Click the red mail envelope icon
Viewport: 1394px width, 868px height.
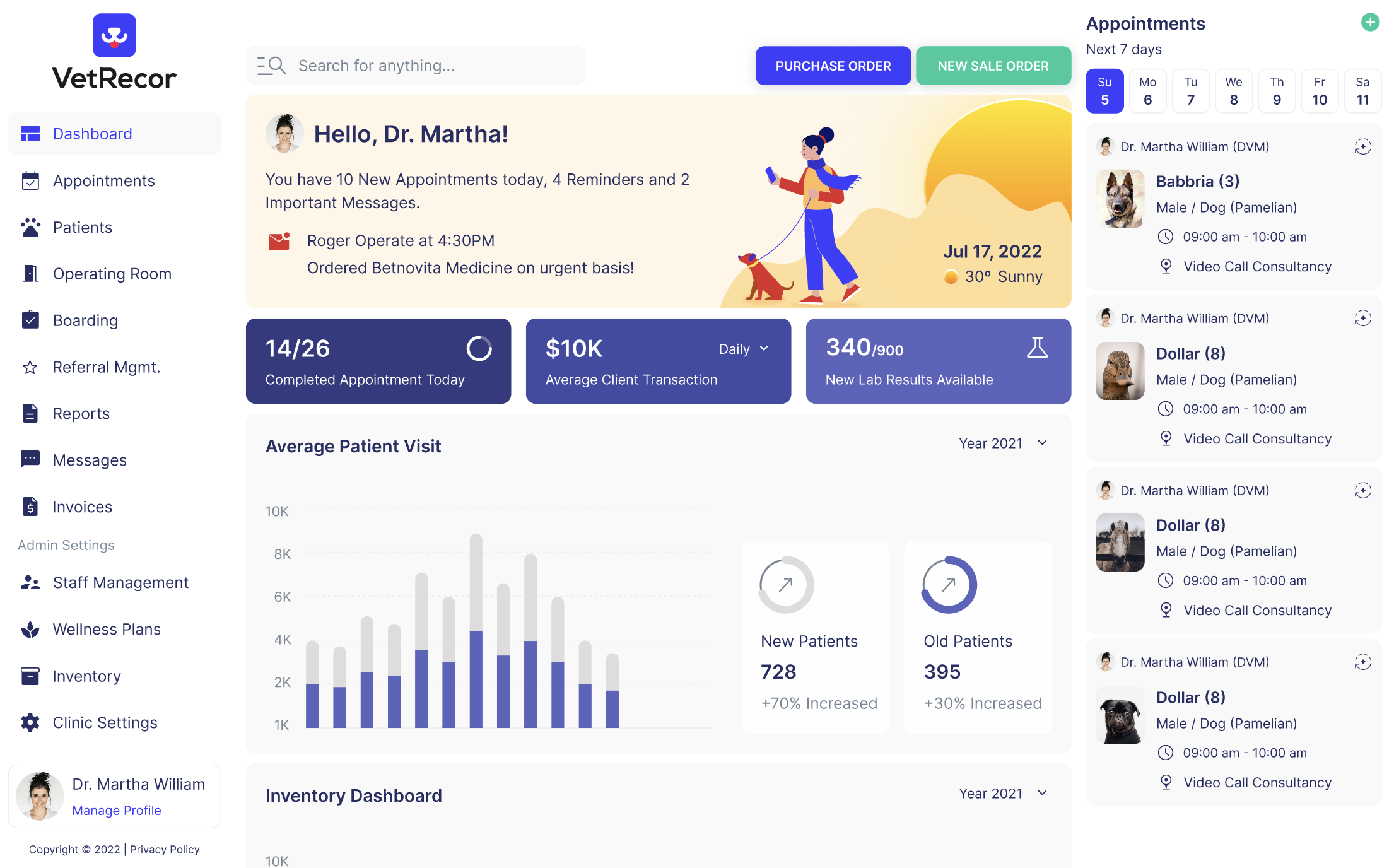pos(279,241)
